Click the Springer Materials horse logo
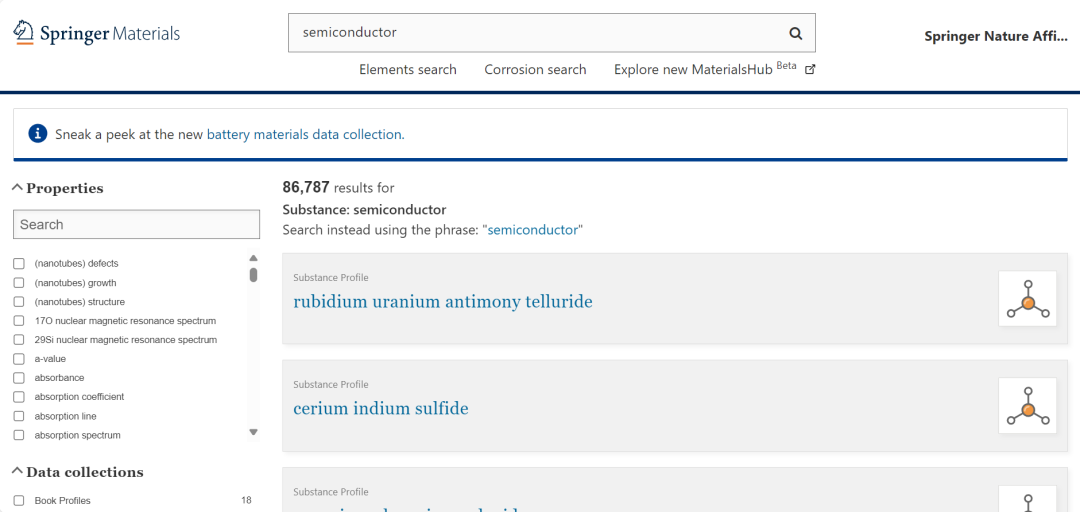1080x512 pixels. [x=23, y=32]
